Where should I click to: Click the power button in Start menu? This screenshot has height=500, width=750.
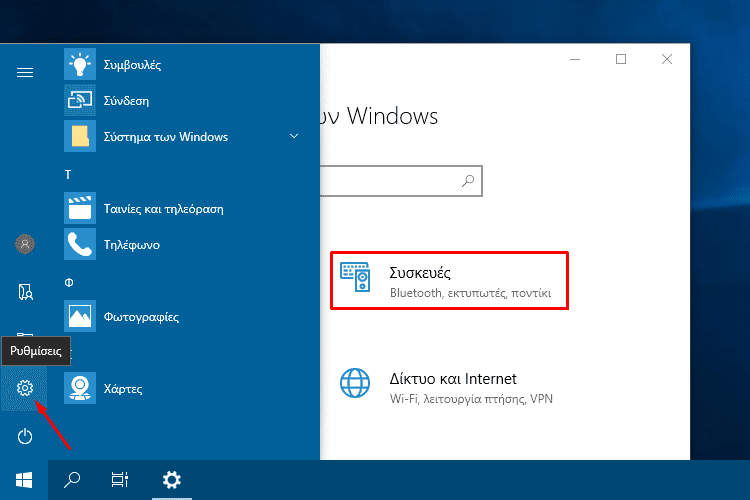point(25,436)
